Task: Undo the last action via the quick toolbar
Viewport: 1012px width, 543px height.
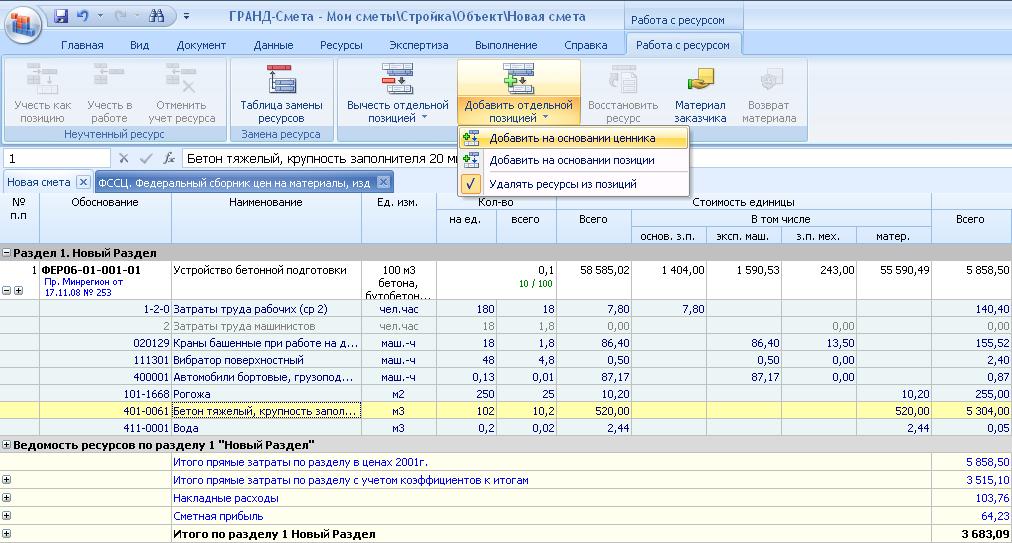Action: (x=83, y=16)
